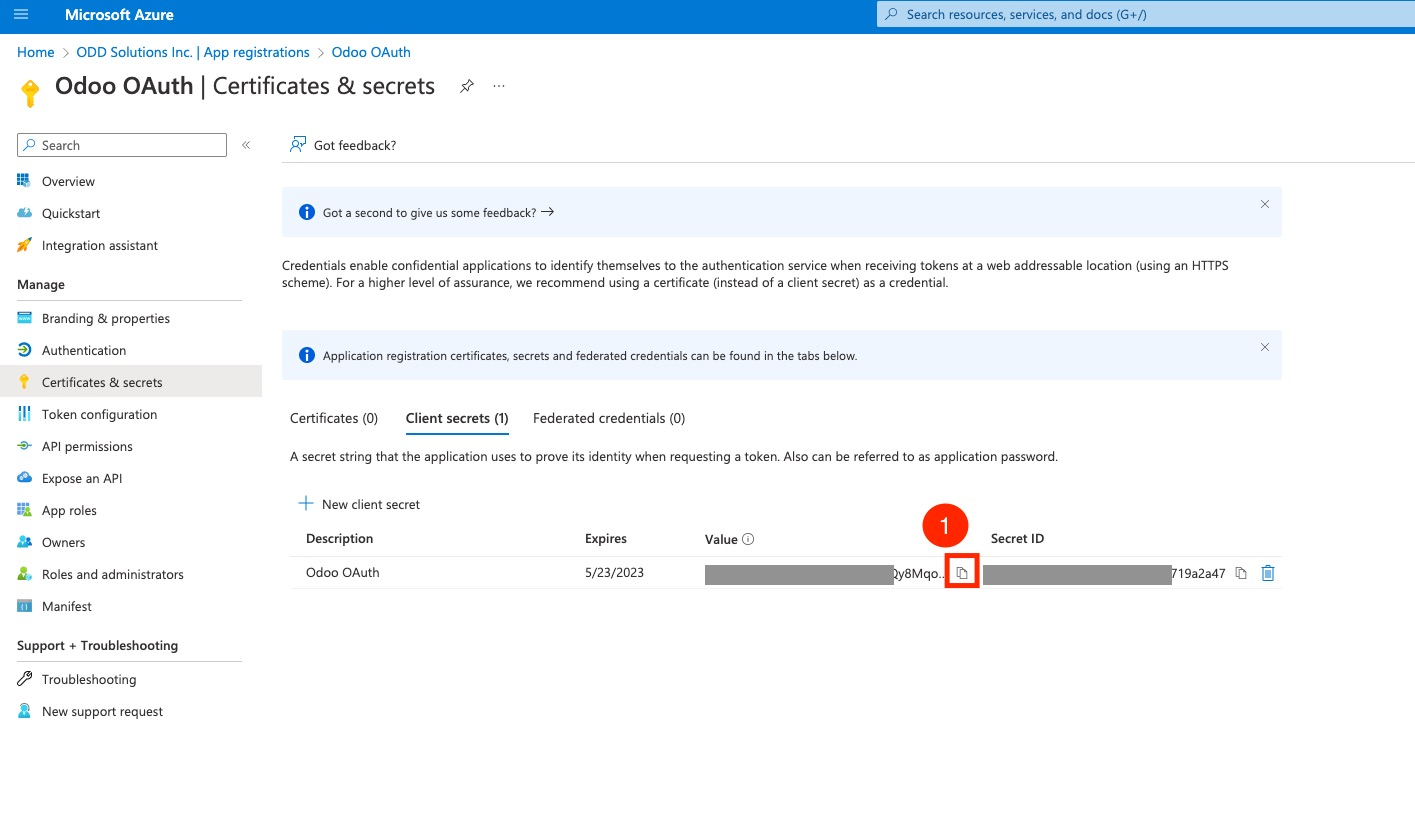Image resolution: width=1415 pixels, height=831 pixels.
Task: Click the Value column info icon
Action: click(748, 539)
